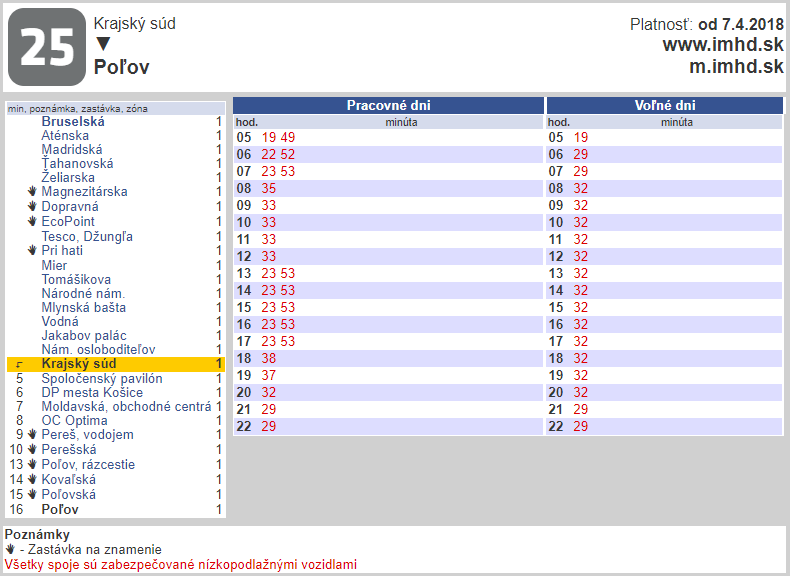
Task: Click the 05:19 weekday departure
Action: click(x=268, y=137)
